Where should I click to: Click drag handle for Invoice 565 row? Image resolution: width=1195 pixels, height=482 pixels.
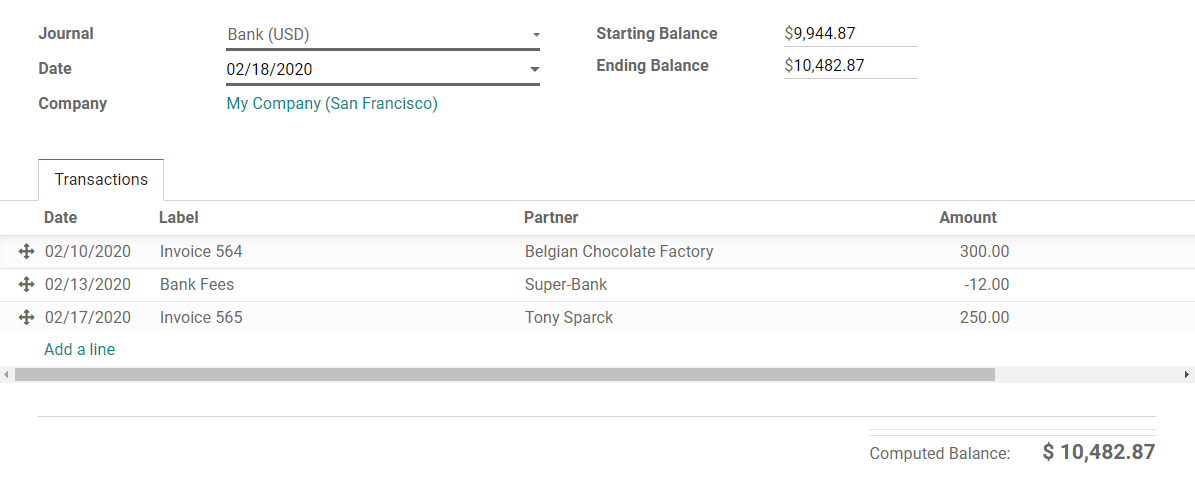tap(27, 318)
